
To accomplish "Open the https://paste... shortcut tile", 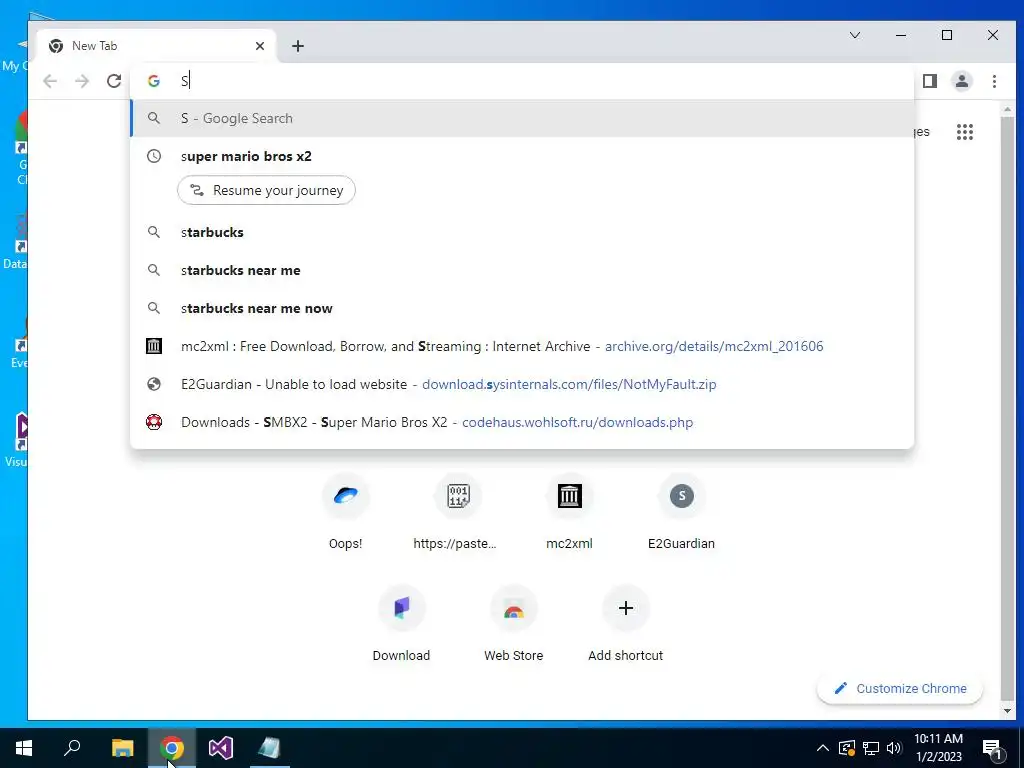I will pos(458,512).
